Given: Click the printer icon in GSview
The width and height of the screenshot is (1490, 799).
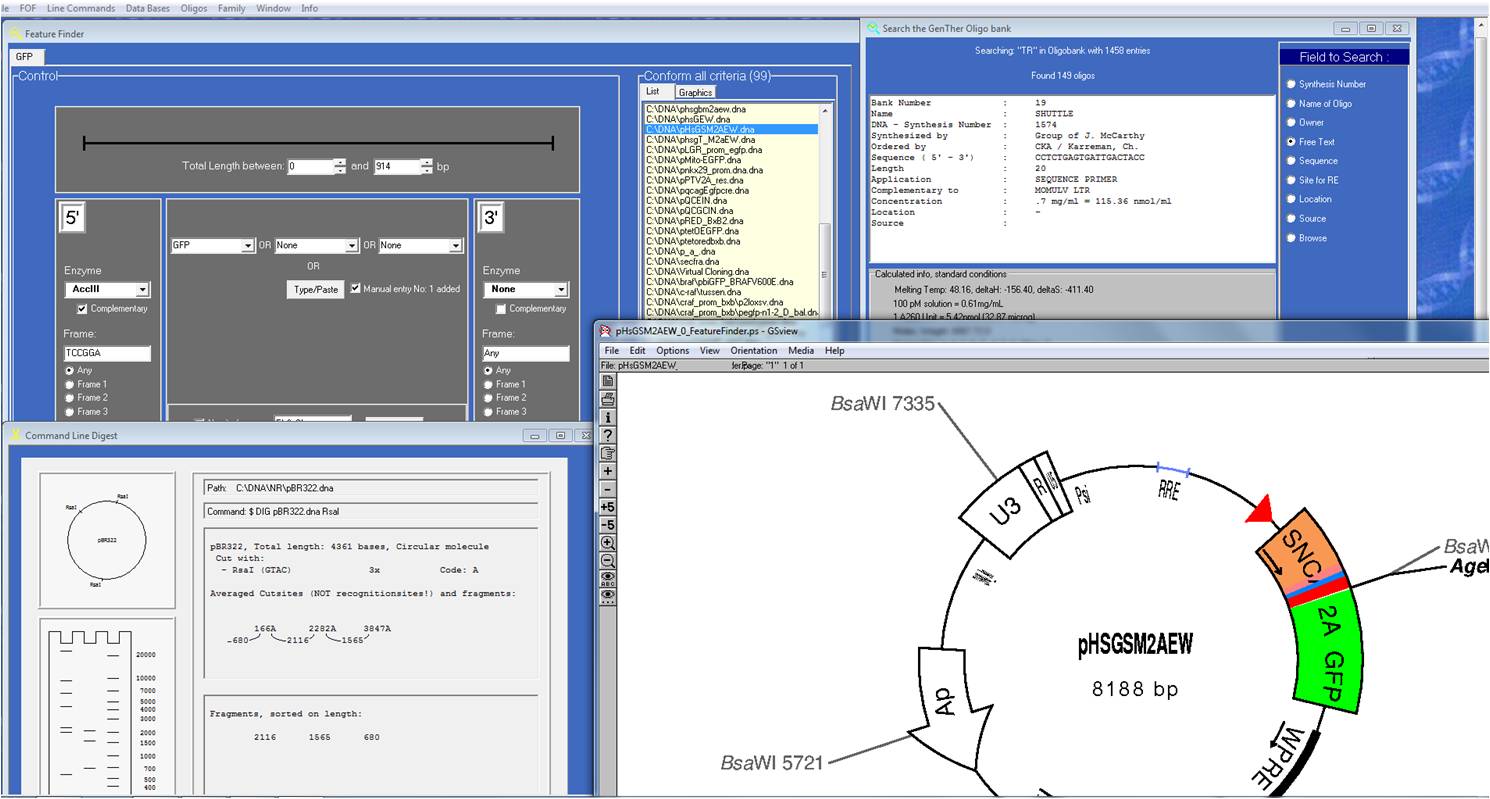Looking at the screenshot, I should coord(607,399).
